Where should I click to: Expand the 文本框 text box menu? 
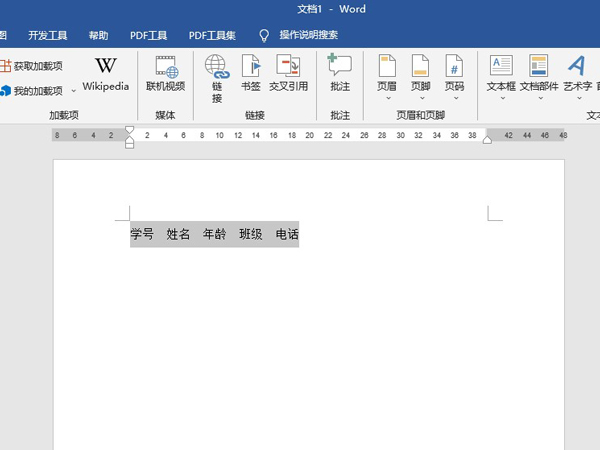(501, 75)
